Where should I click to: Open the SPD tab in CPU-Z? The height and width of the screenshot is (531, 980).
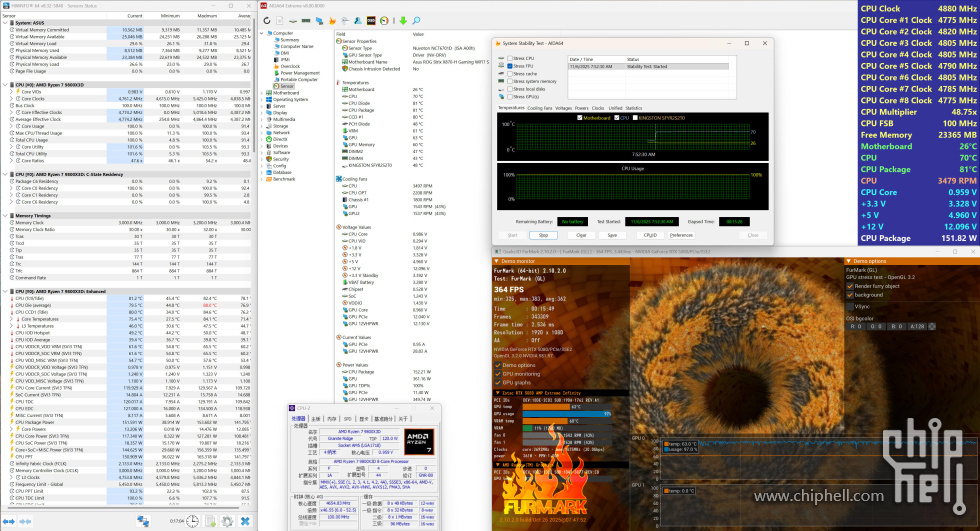pyautogui.click(x=346, y=418)
